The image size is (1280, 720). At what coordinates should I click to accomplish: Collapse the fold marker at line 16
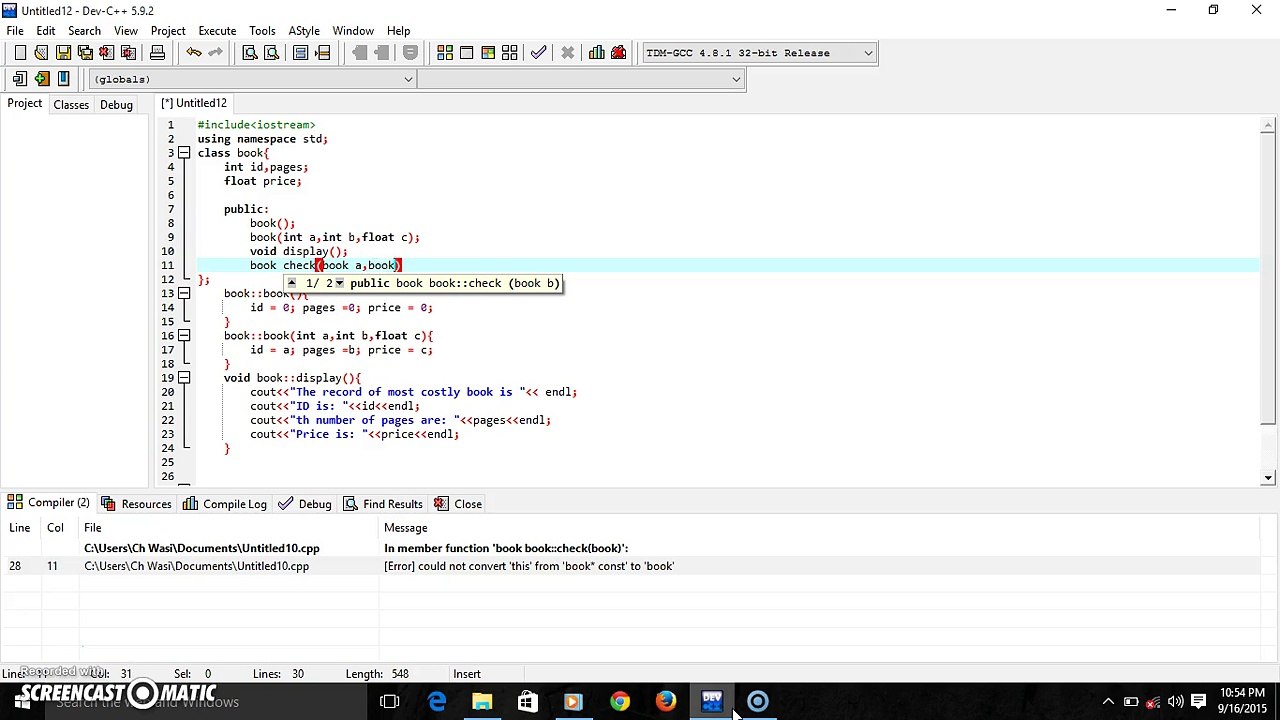(184, 335)
